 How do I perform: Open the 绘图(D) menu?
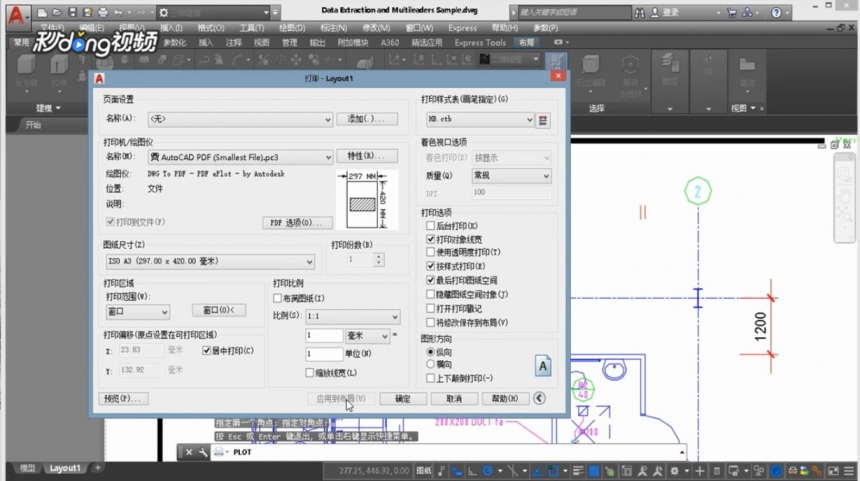tap(292, 28)
